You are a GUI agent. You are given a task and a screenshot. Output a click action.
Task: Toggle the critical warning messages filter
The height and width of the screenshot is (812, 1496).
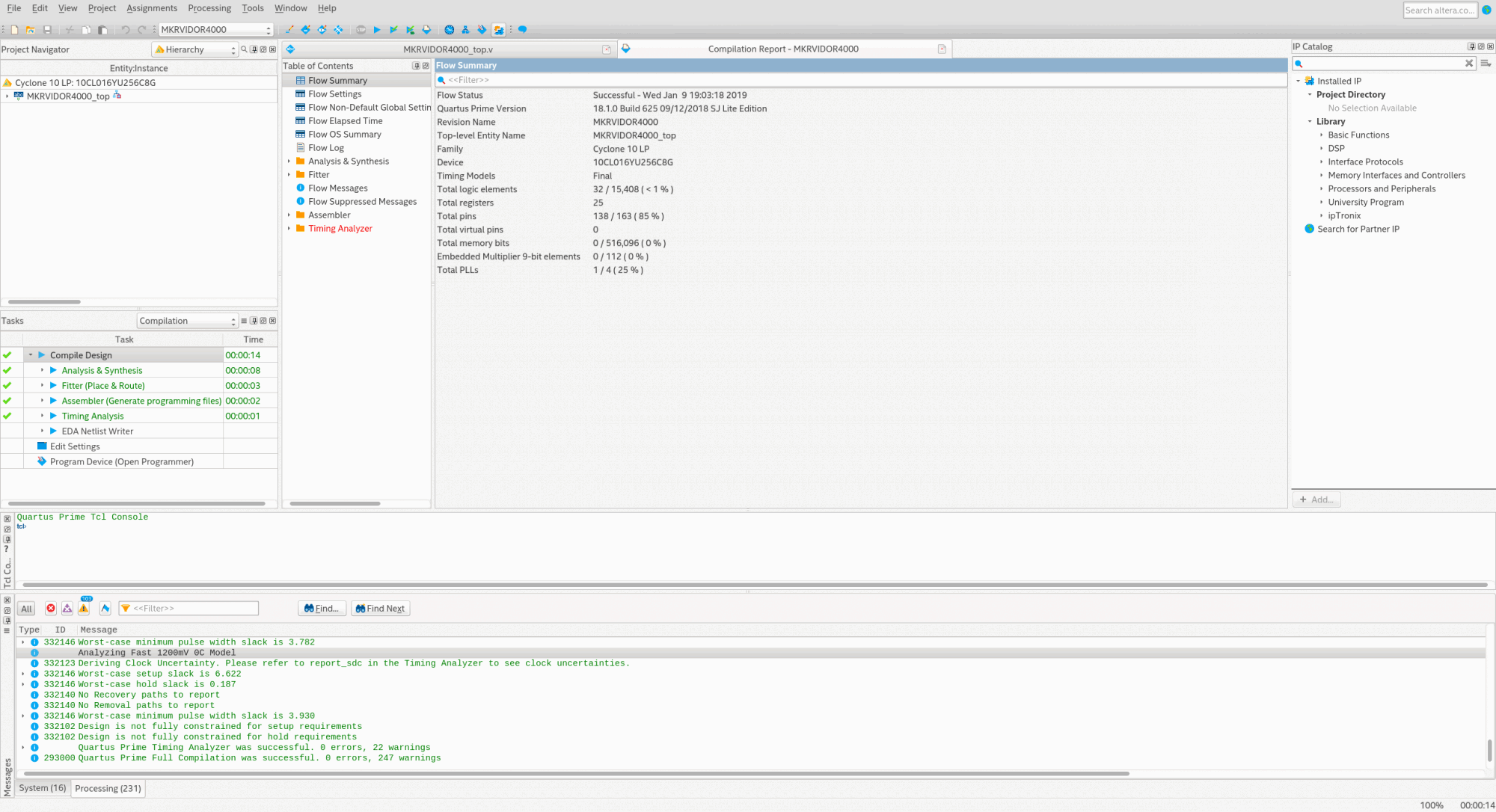point(67,609)
